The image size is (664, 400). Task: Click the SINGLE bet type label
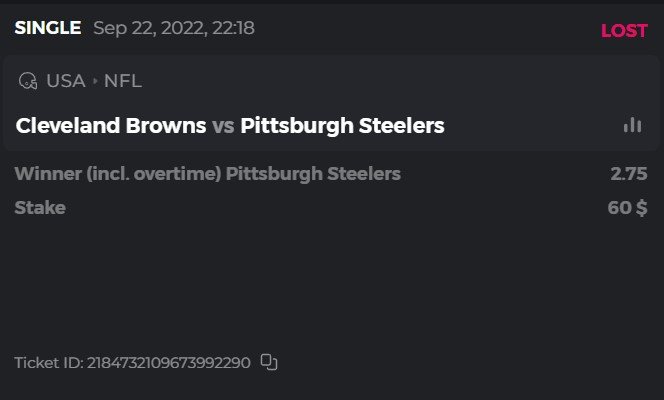tap(48, 28)
